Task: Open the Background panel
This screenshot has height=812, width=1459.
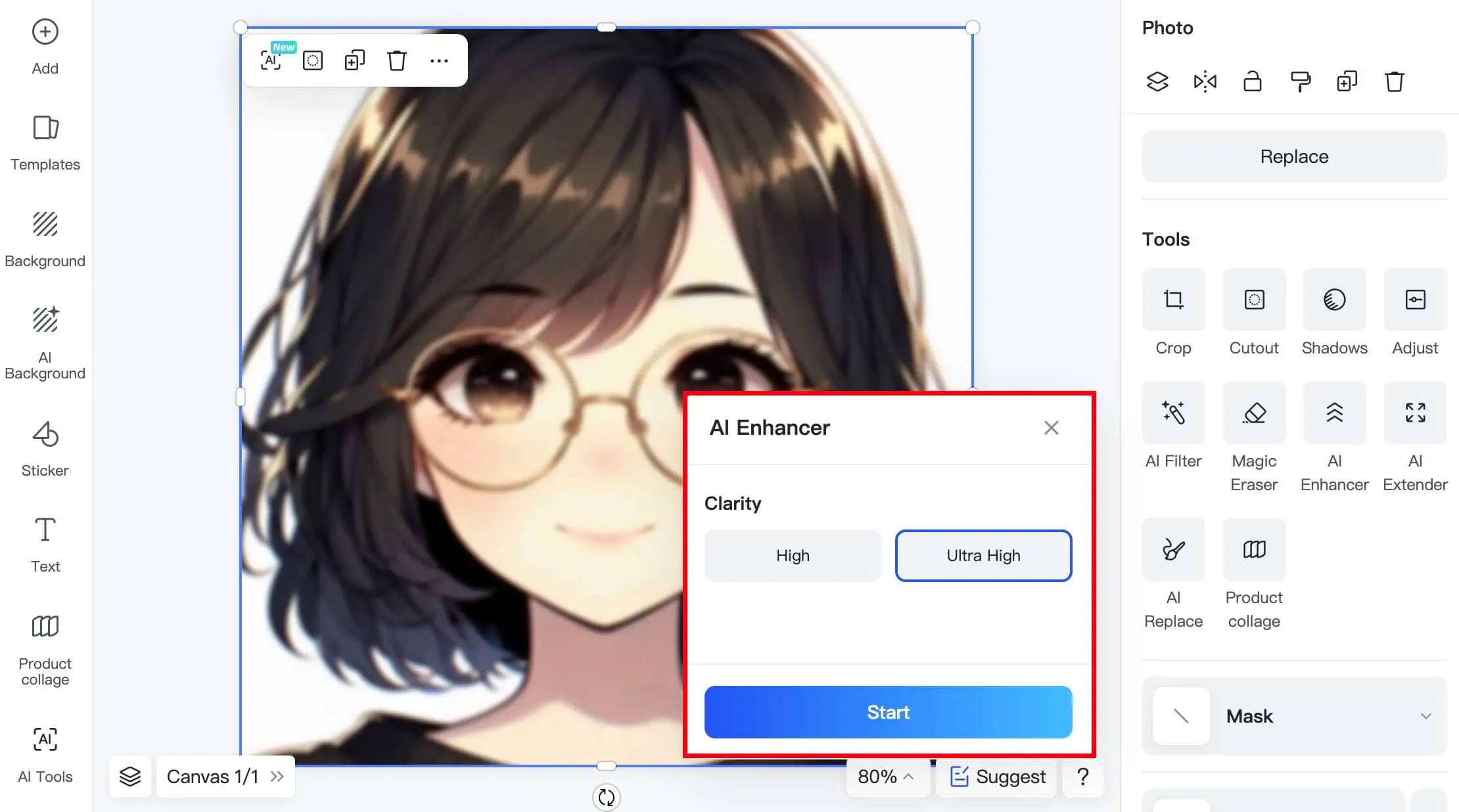Action: click(44, 237)
